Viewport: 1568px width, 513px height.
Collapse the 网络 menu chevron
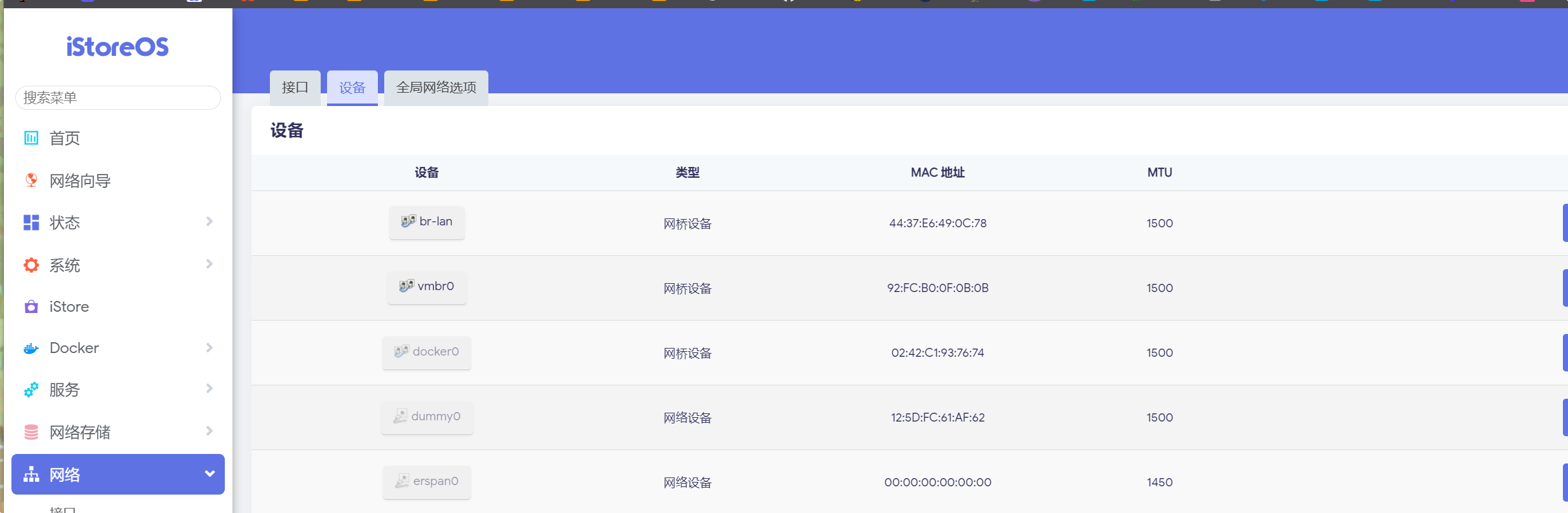click(x=210, y=474)
